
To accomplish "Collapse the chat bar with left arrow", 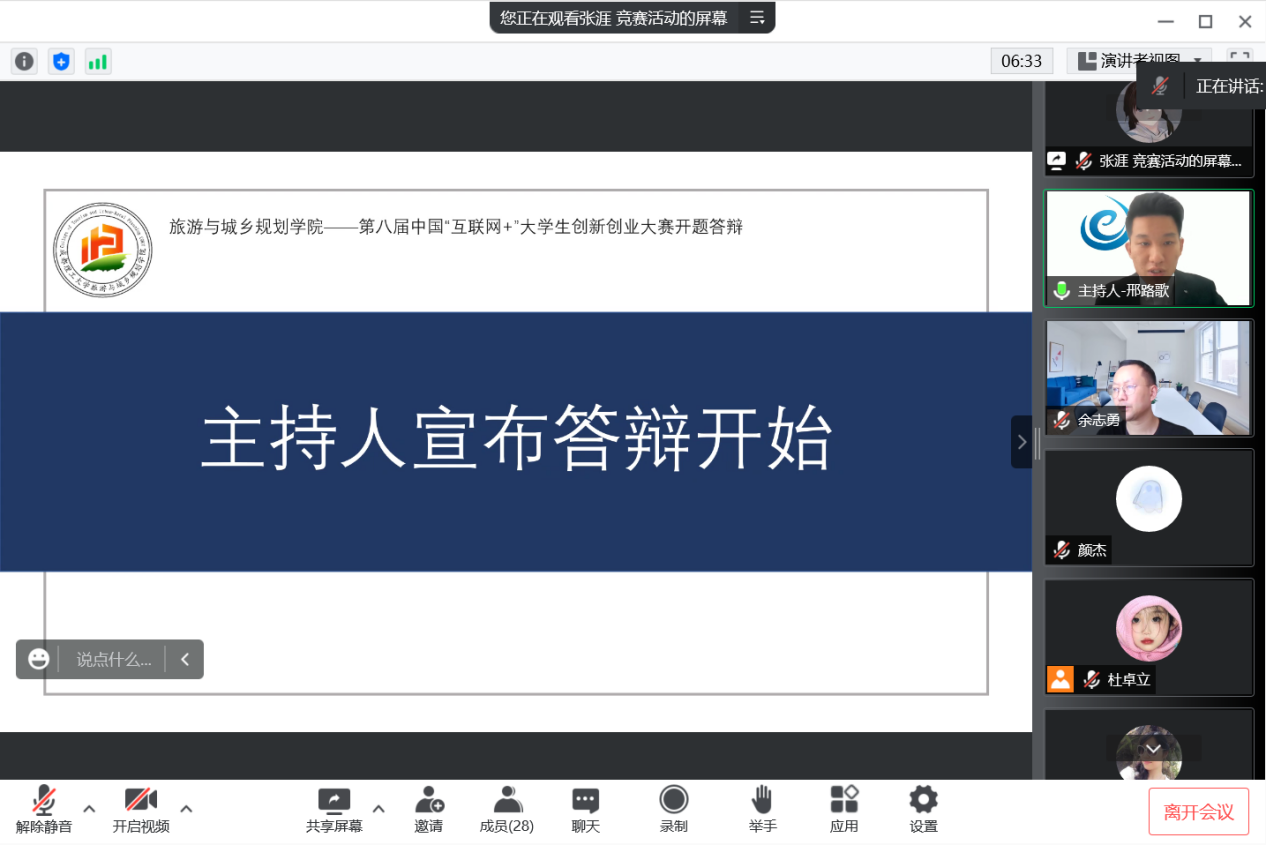I will (185, 659).
